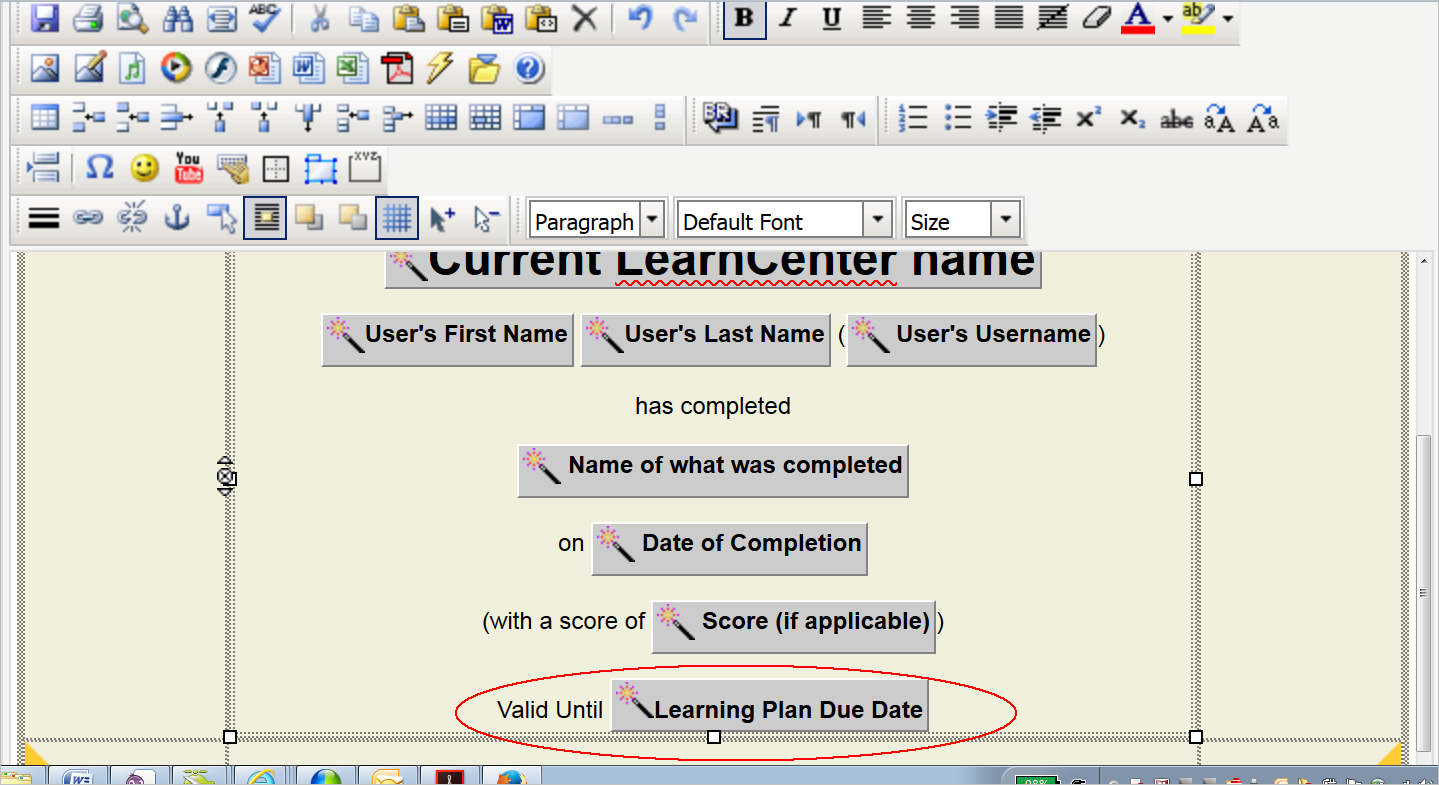Click the Redo arrow
The image size is (1439, 785).
pyautogui.click(x=685, y=17)
